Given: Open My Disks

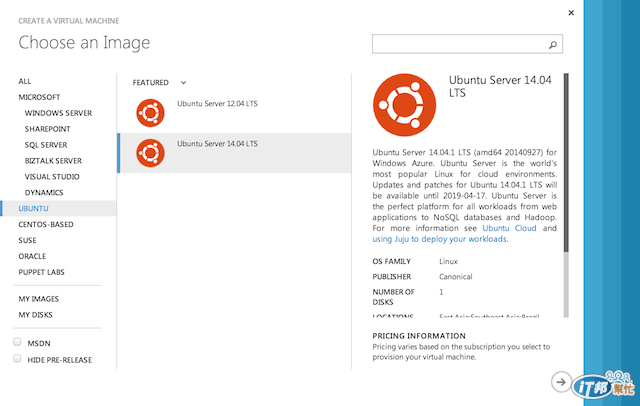Looking at the screenshot, I should 35,315.
